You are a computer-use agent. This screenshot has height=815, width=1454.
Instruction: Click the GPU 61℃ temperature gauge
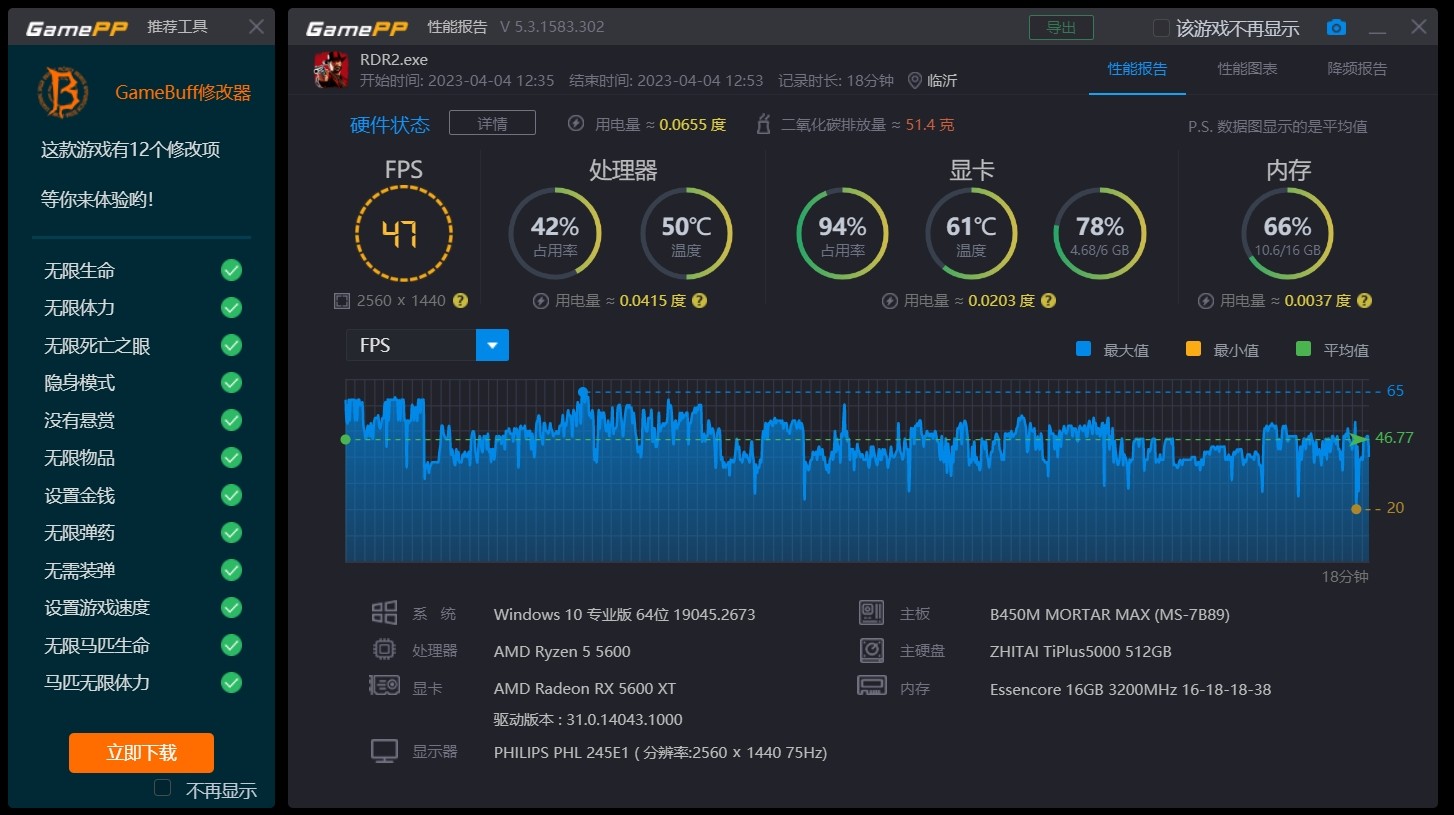pos(971,234)
